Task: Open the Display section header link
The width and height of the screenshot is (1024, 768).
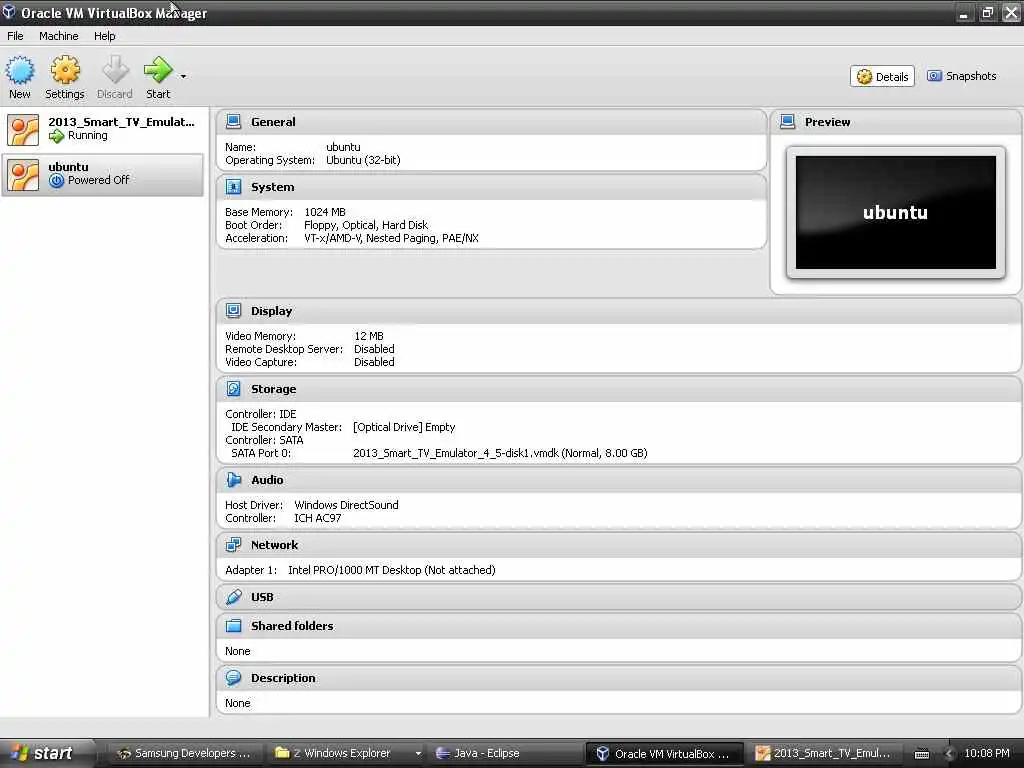Action: point(271,312)
